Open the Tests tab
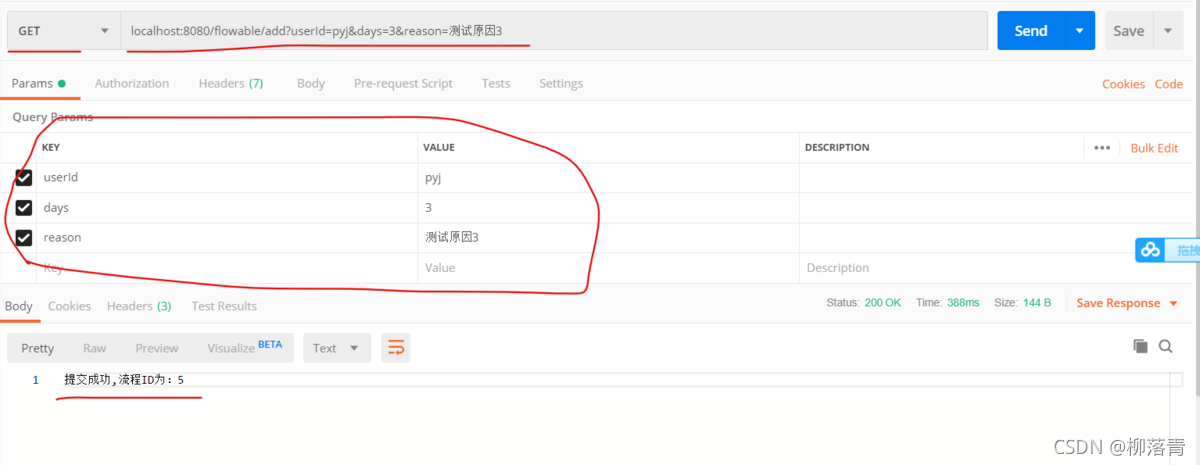1200x465 pixels. [x=495, y=83]
